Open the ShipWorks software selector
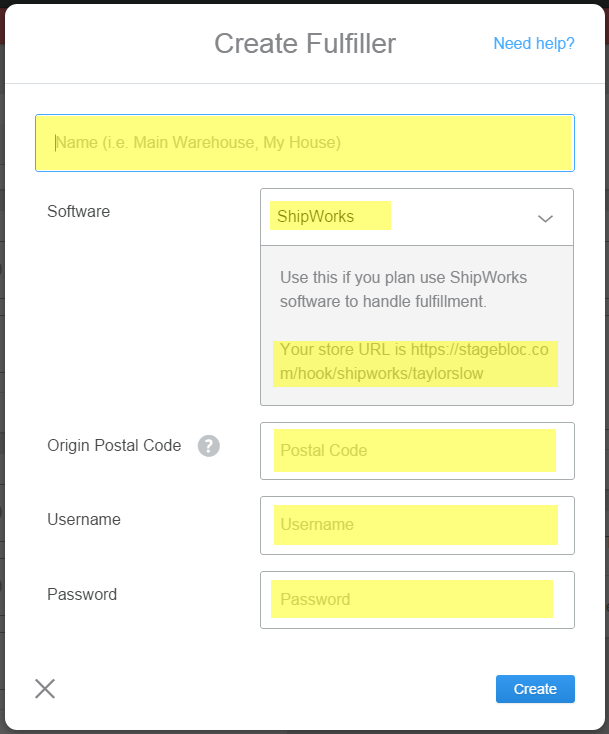Image resolution: width=609 pixels, height=734 pixels. 417,217
